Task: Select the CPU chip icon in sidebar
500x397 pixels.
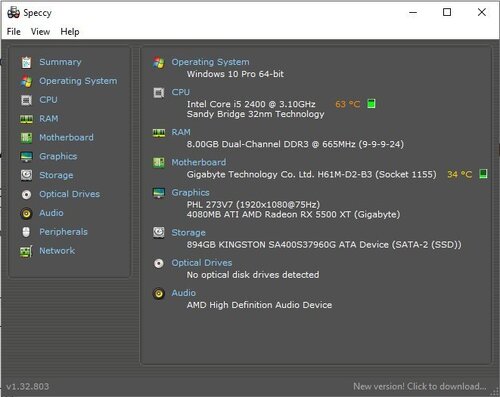Action: click(x=26, y=100)
